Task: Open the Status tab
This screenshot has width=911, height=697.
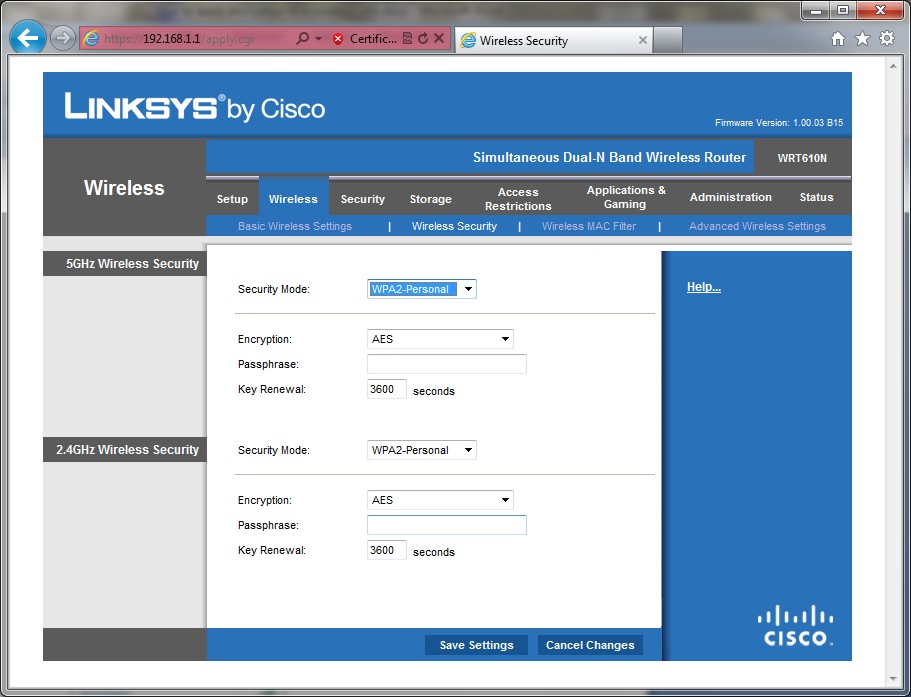Action: pyautogui.click(x=816, y=197)
